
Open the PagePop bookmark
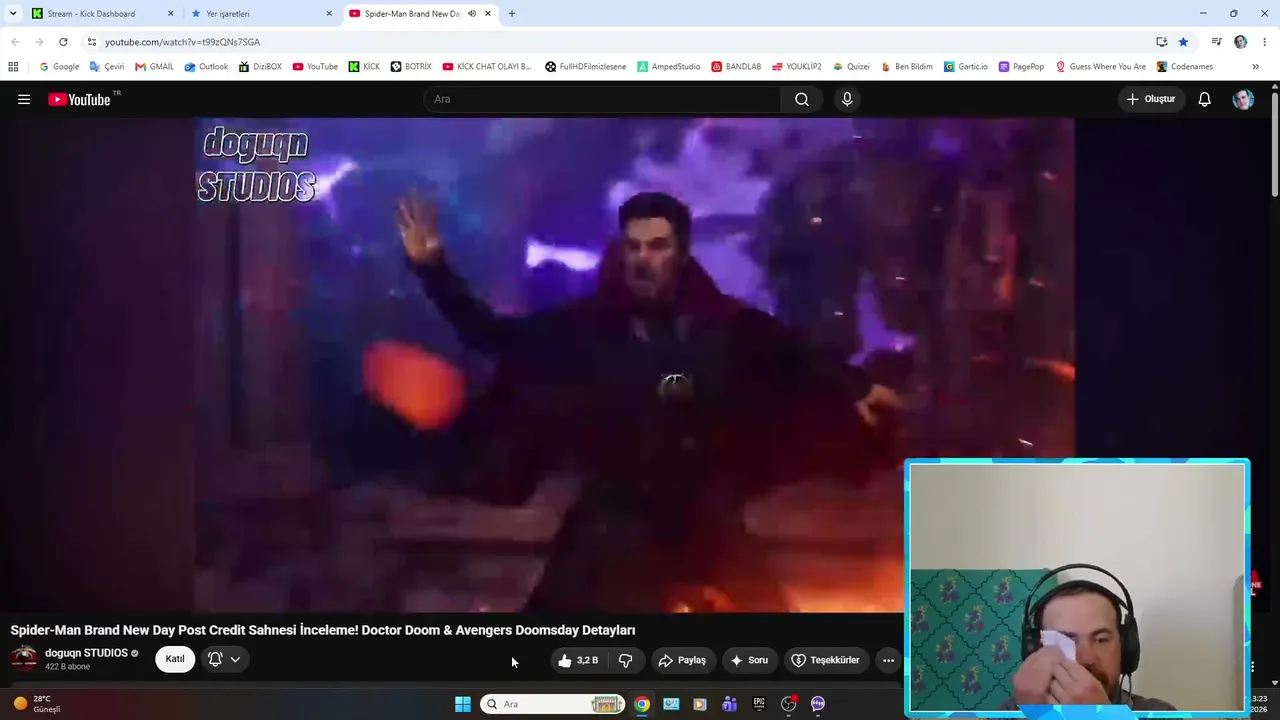(x=1021, y=67)
